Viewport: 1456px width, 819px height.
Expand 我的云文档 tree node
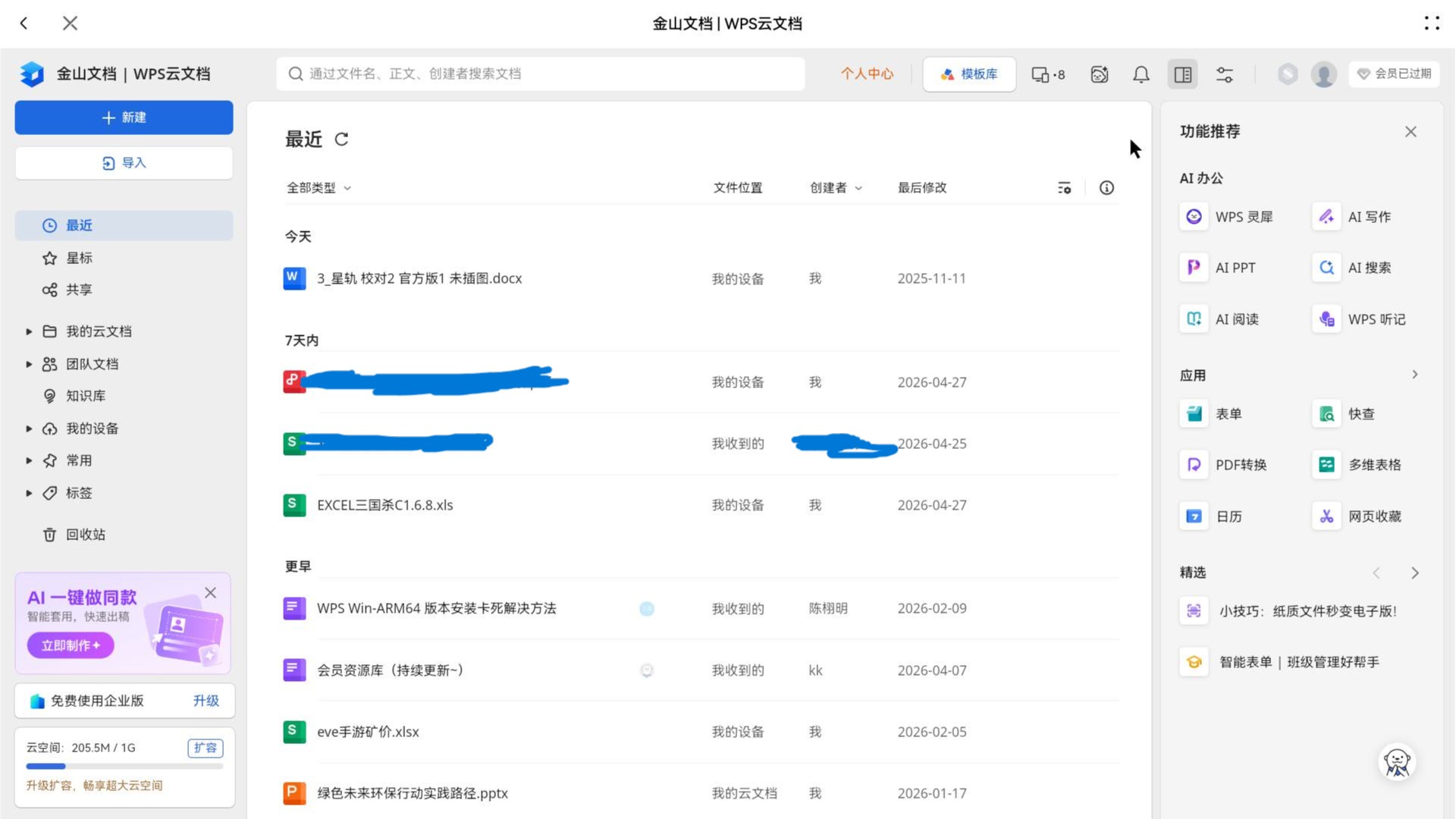29,332
